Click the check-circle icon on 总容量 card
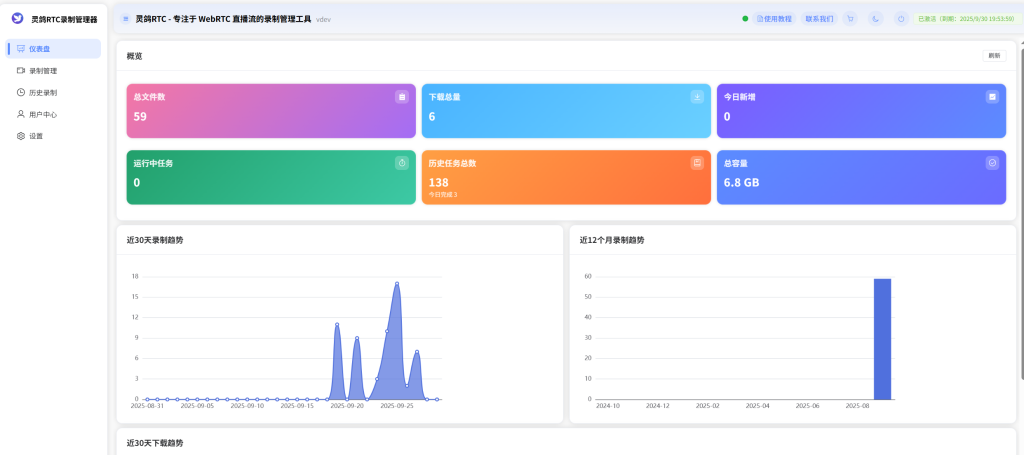 click(992, 163)
